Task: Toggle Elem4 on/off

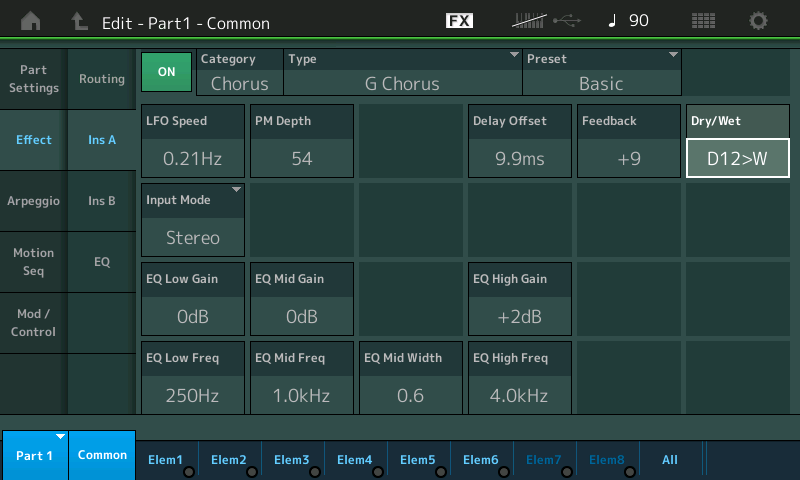Action: 354,459
